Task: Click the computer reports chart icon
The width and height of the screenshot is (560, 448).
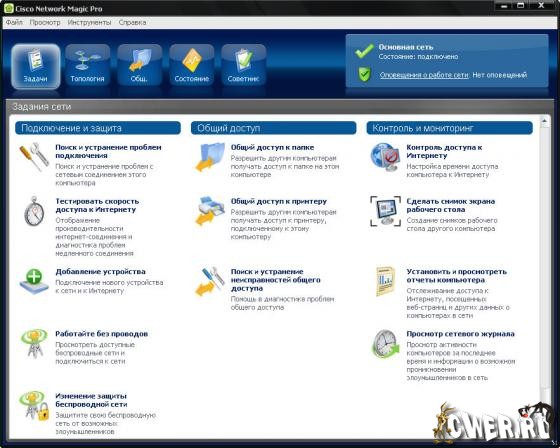Action: (x=385, y=281)
